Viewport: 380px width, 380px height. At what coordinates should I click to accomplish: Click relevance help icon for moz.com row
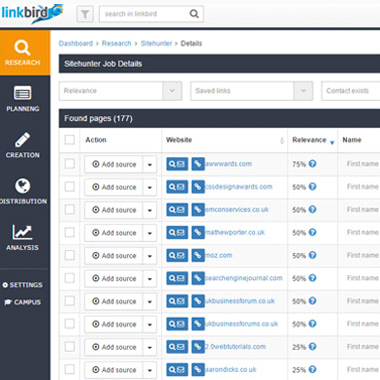[312, 255]
